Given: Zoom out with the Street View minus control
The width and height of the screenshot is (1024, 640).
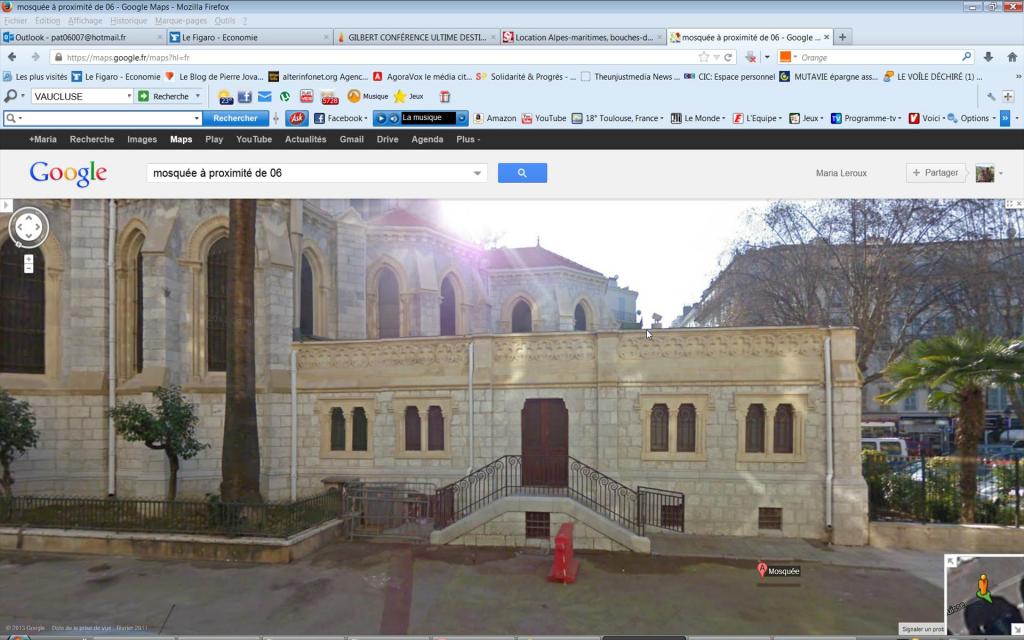Looking at the screenshot, I should 29,268.
